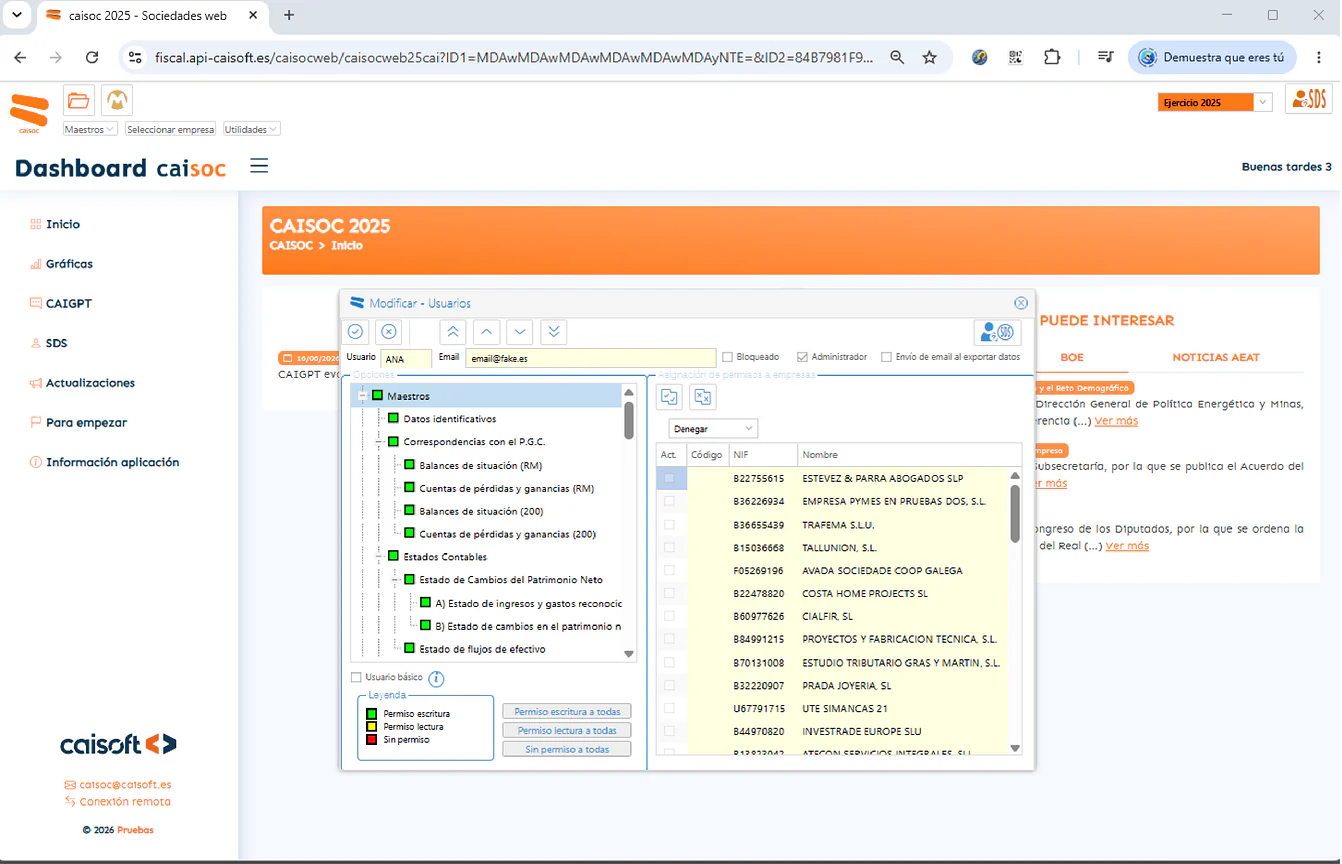Collapse the Maestros tree node
Screen dimensions: 1342x864
[x=362, y=396]
